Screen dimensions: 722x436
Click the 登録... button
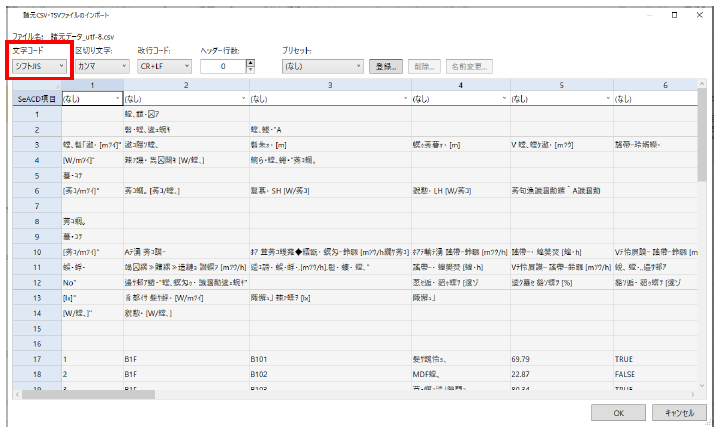(x=387, y=66)
